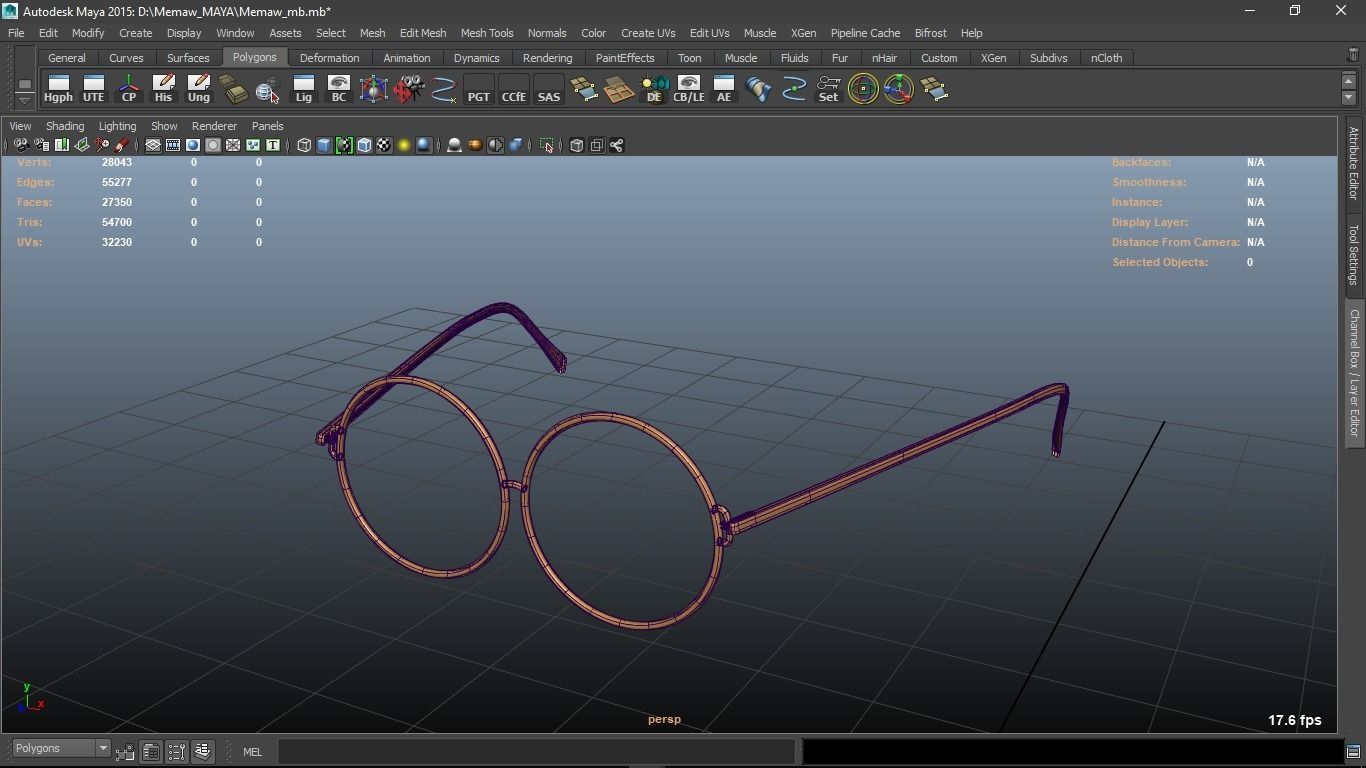Click the delete trash icon beside shelf tabs
Image resolution: width=1366 pixels, height=768 pixels.
tap(1353, 56)
